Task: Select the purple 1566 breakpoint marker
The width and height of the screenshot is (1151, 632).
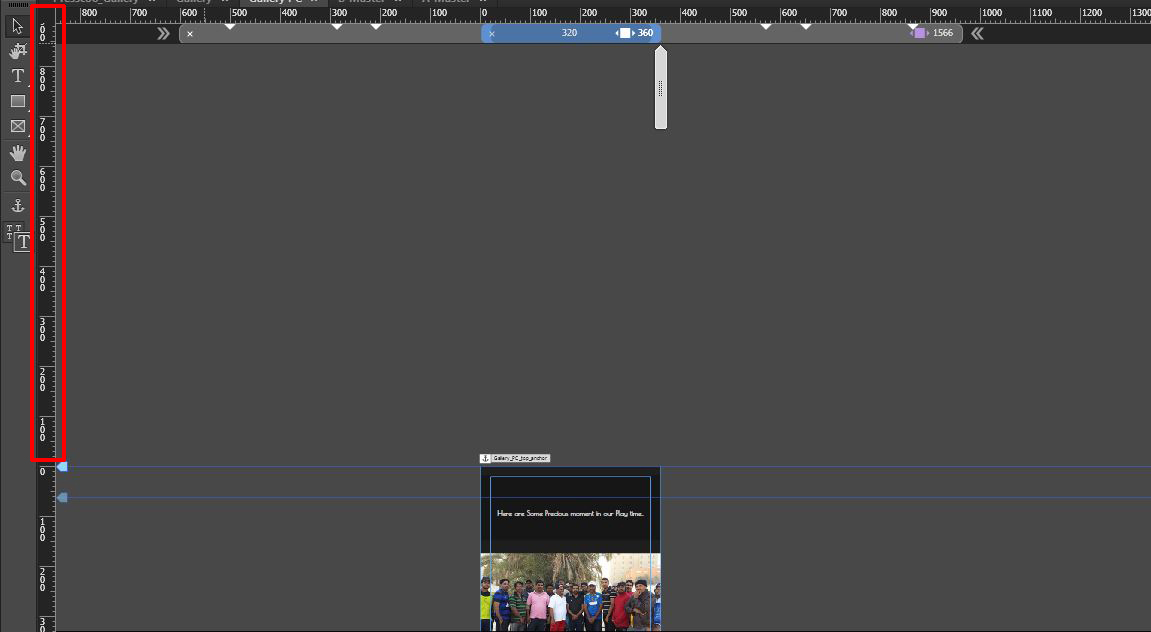Action: tap(919, 33)
